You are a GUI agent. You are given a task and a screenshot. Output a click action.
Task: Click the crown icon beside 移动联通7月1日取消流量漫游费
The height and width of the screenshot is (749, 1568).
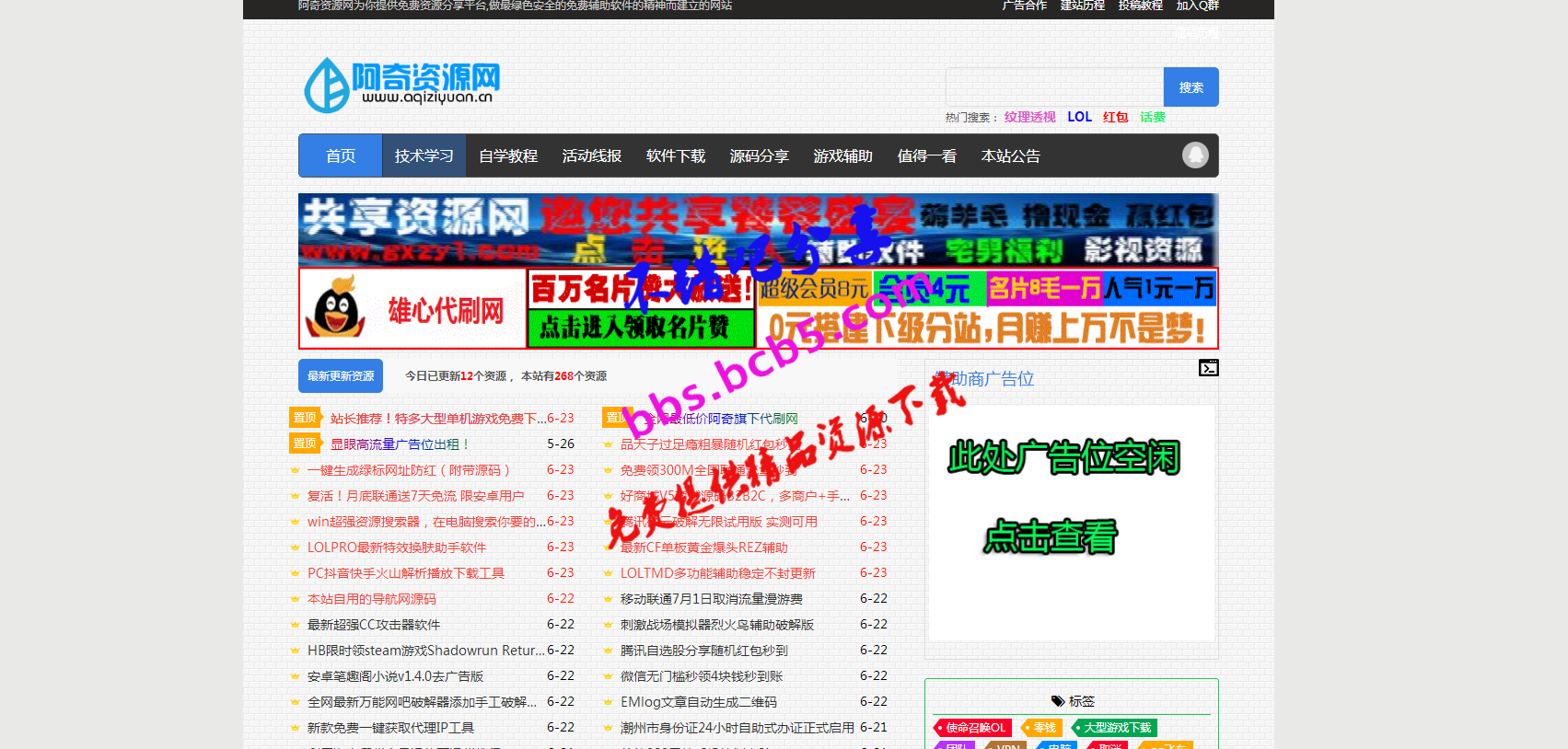[609, 599]
